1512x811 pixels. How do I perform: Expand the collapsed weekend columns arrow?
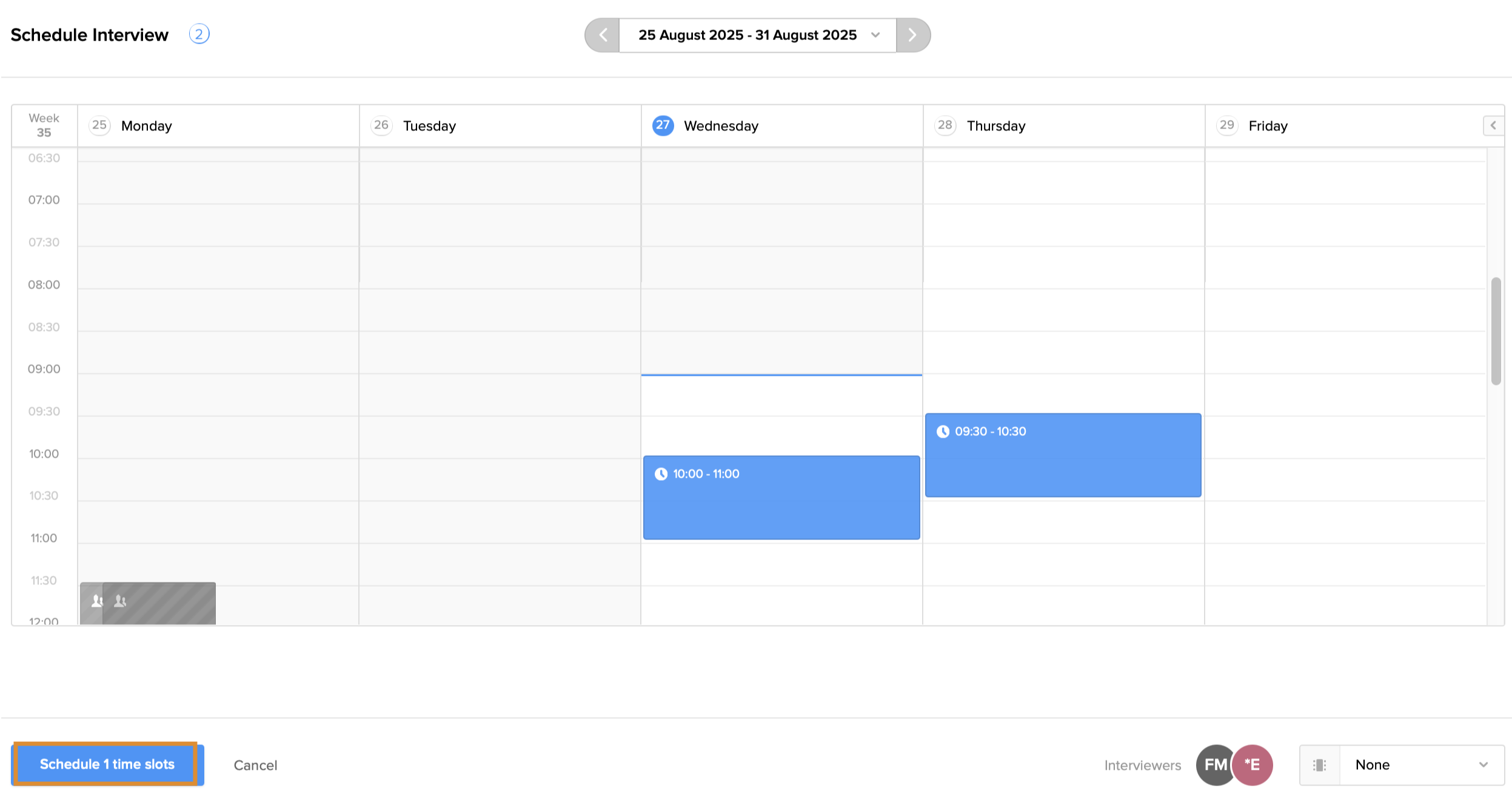1493,125
